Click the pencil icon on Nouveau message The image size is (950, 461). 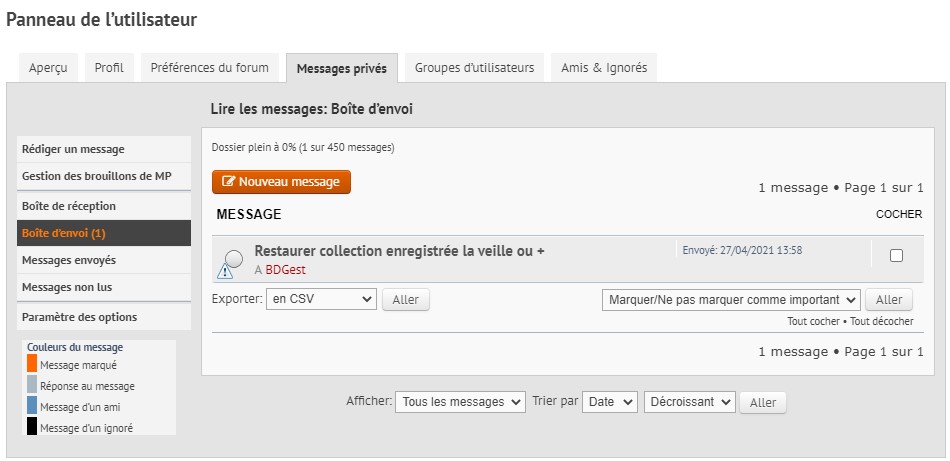click(229, 182)
